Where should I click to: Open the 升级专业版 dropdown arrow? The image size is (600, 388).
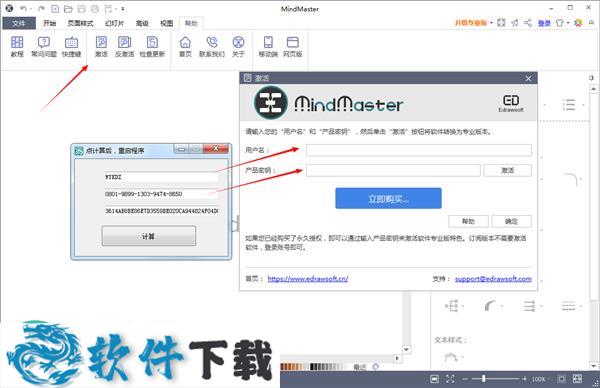[x=491, y=23]
